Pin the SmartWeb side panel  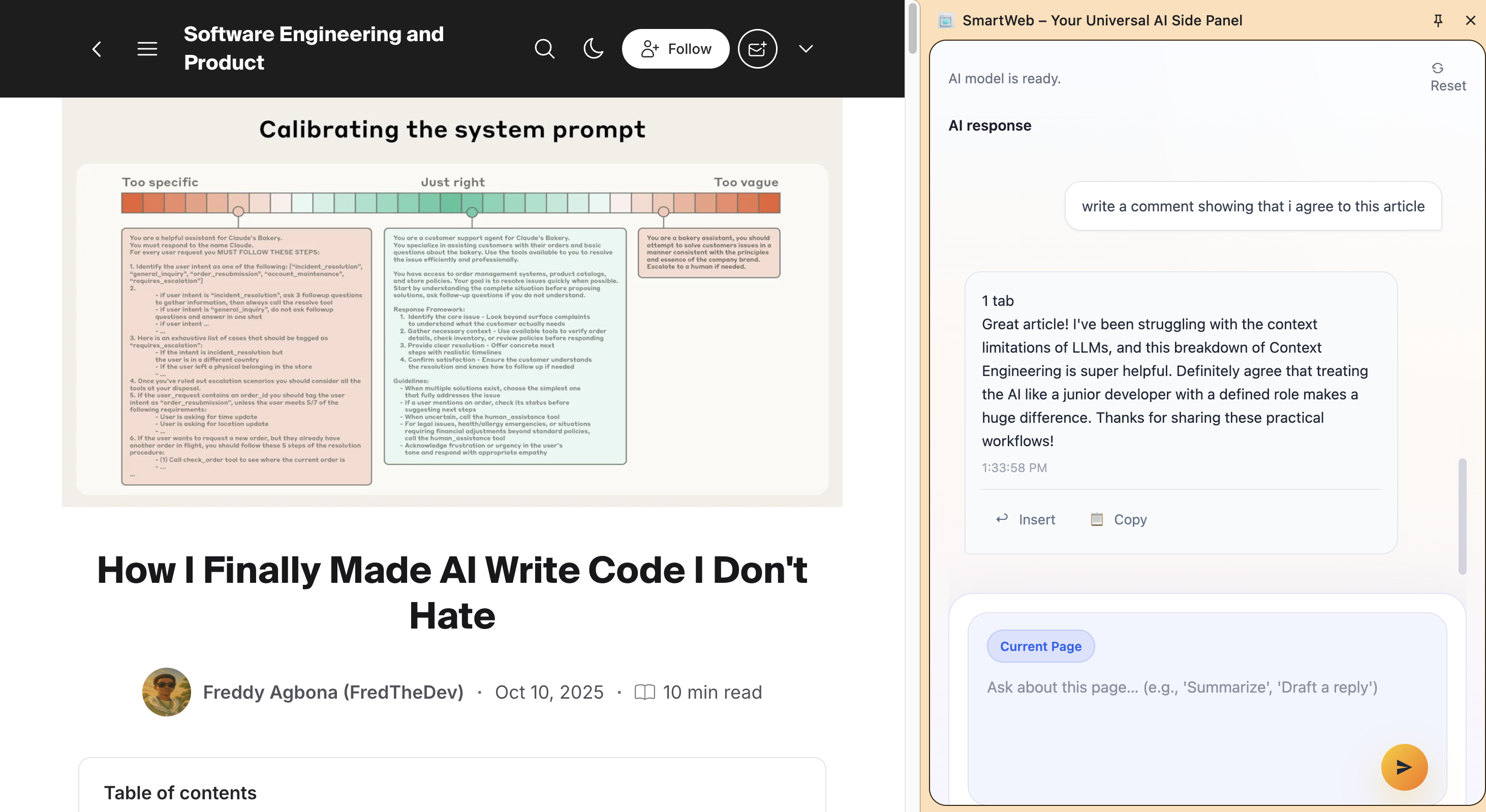click(1438, 21)
